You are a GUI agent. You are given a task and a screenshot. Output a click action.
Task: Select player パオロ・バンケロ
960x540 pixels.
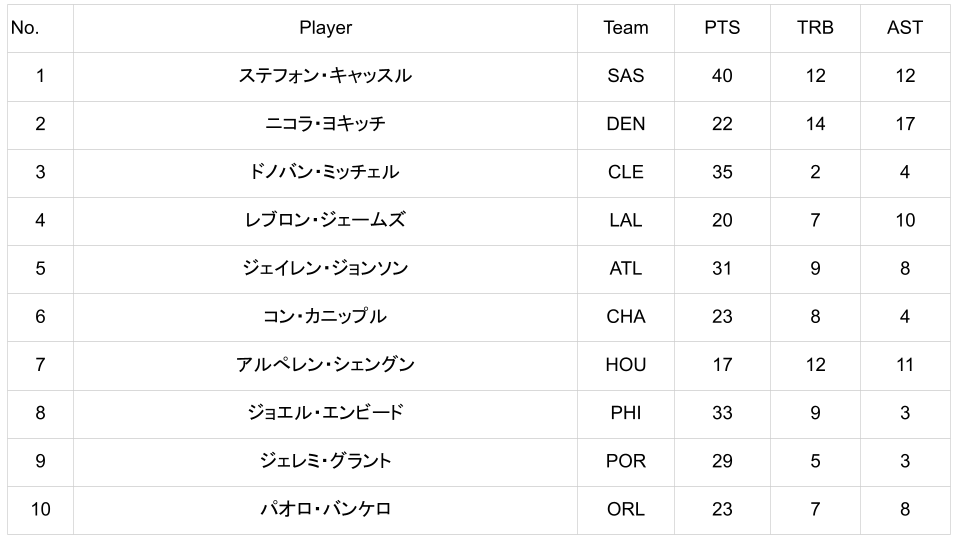tap(325, 509)
